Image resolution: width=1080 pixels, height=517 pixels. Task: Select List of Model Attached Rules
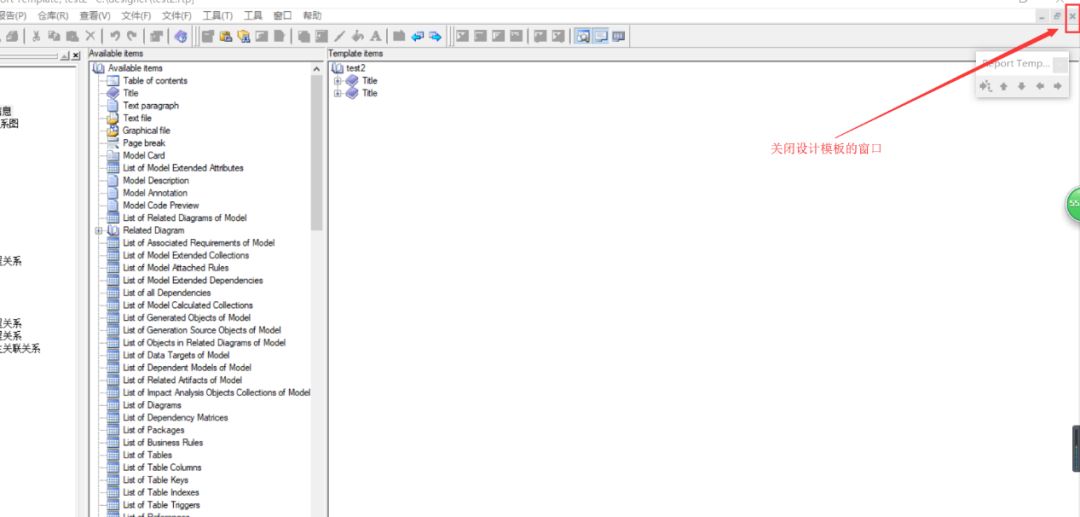176,268
